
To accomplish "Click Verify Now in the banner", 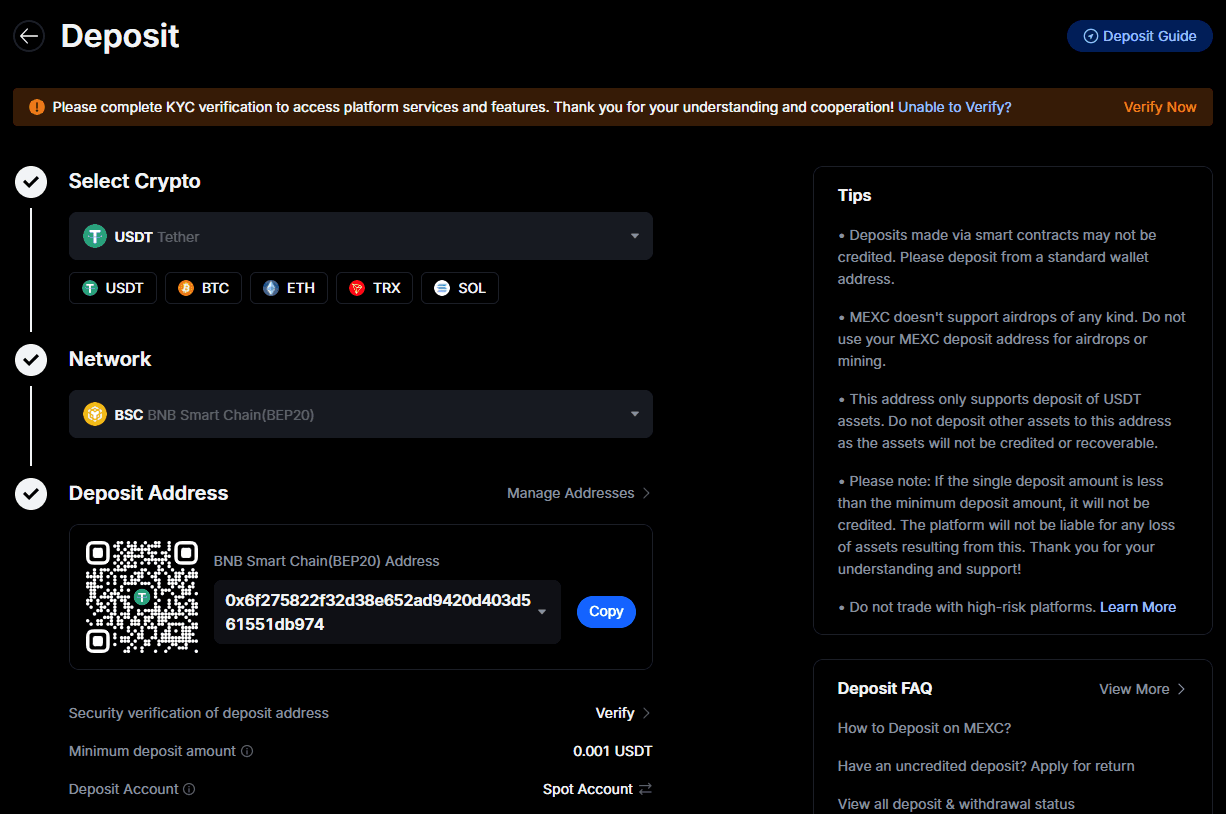I will 1160,107.
